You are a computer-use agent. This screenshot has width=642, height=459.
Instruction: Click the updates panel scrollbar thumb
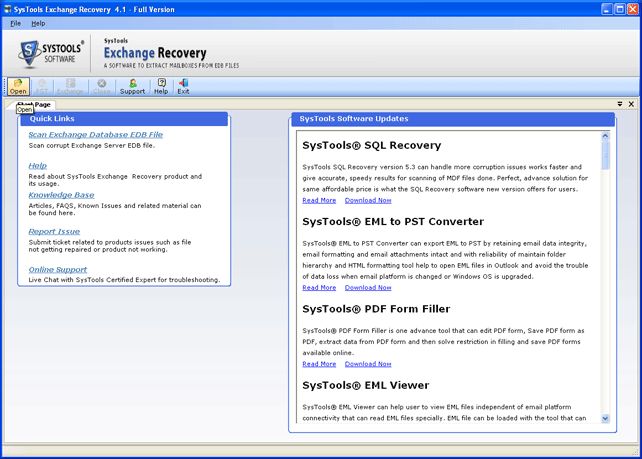[x=605, y=156]
